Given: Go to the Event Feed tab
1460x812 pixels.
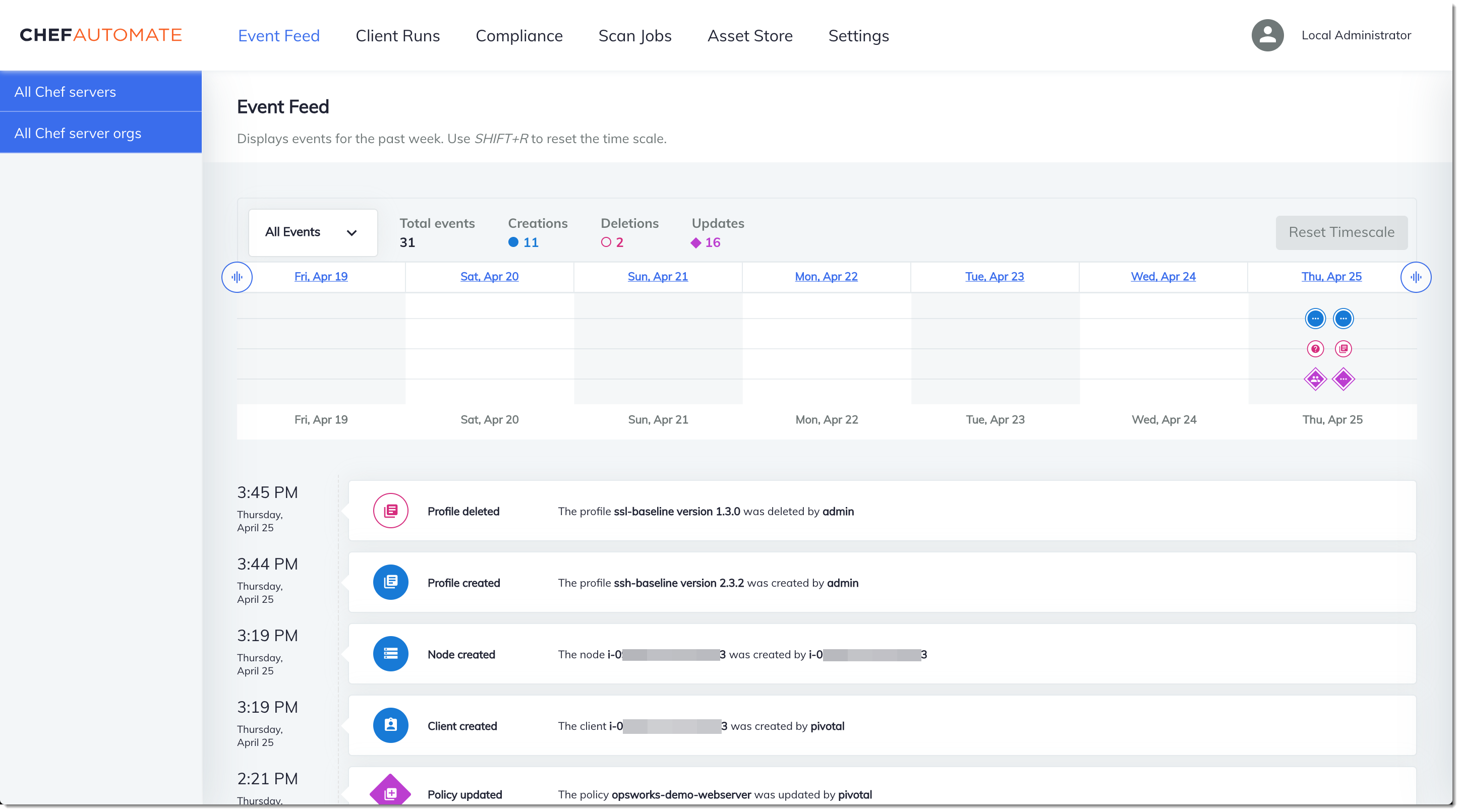Looking at the screenshot, I should pos(279,36).
